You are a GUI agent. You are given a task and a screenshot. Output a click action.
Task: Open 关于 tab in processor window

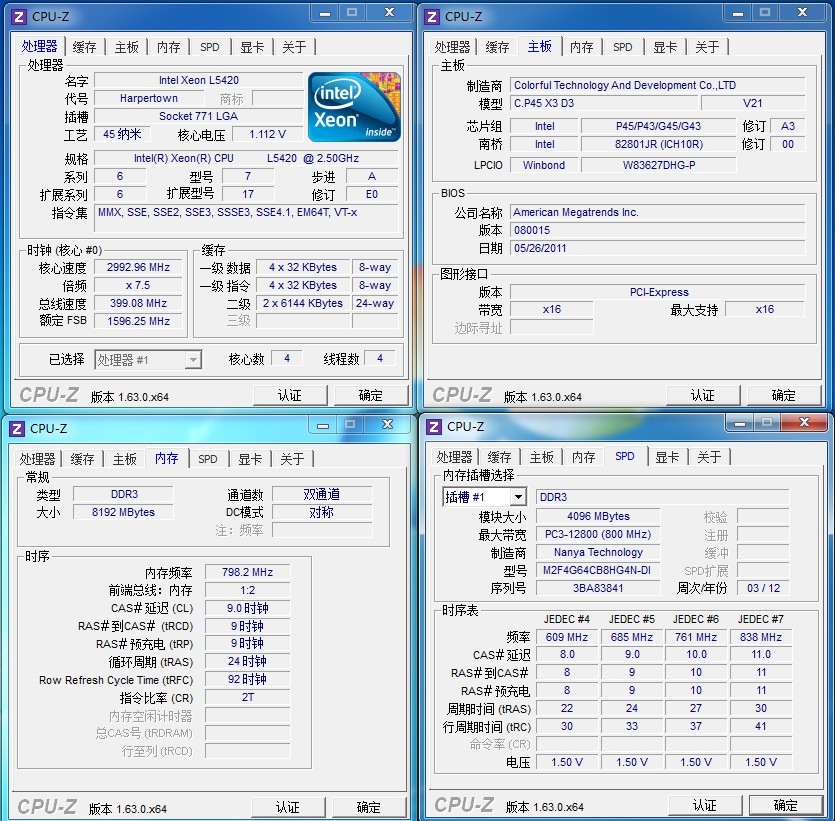[294, 47]
